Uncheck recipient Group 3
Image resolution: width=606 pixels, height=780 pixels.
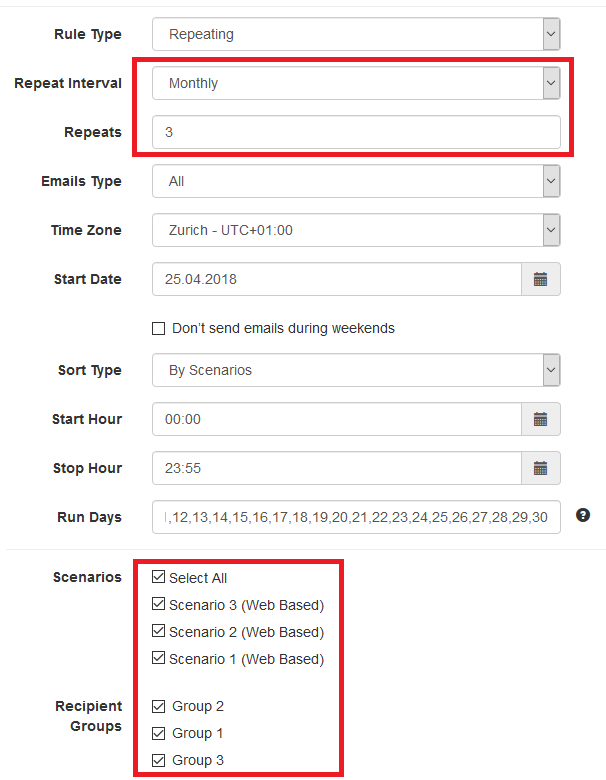158,760
